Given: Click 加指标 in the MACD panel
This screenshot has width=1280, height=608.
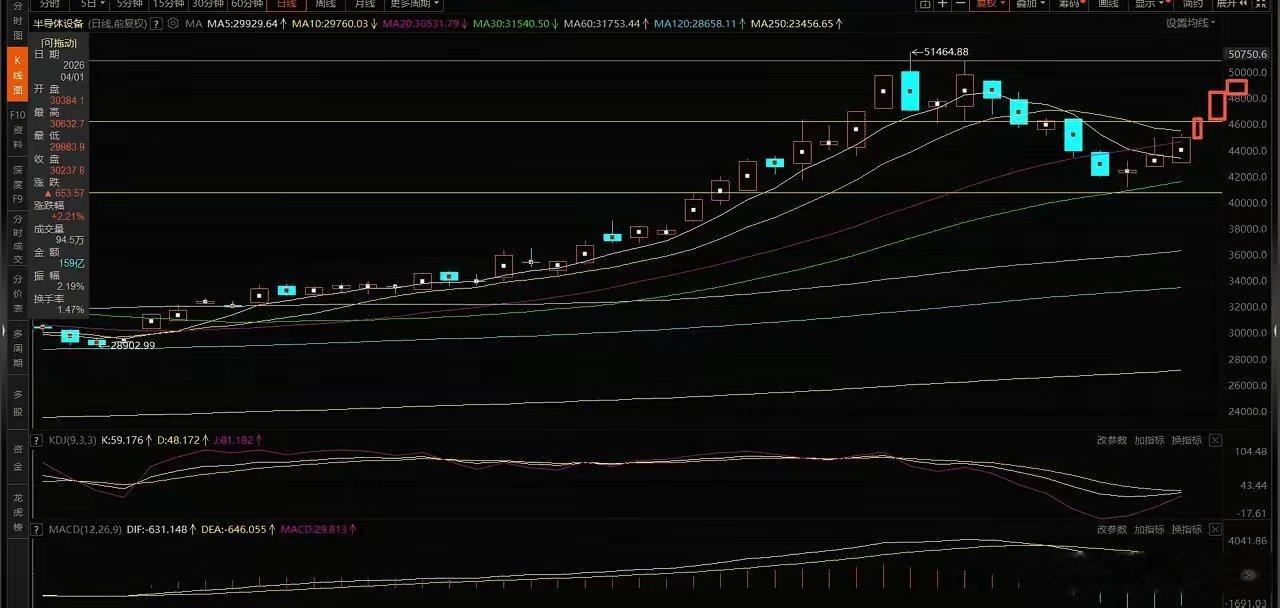Looking at the screenshot, I should coord(1149,529).
